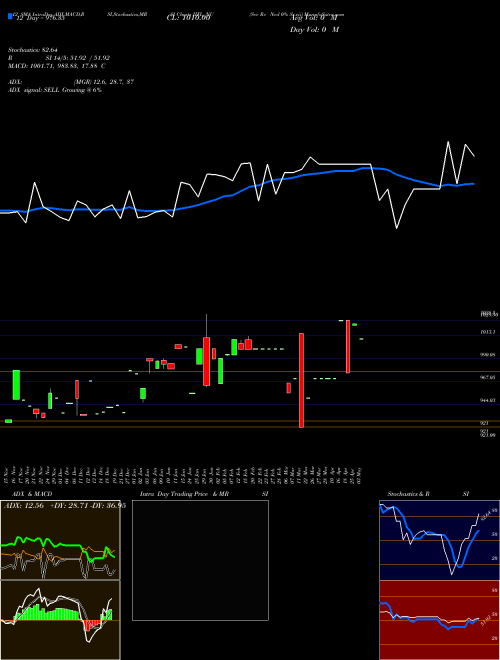Click the 'CL: 1010.00' closing price label
This screenshot has width=500, height=660.
(x=188, y=18)
